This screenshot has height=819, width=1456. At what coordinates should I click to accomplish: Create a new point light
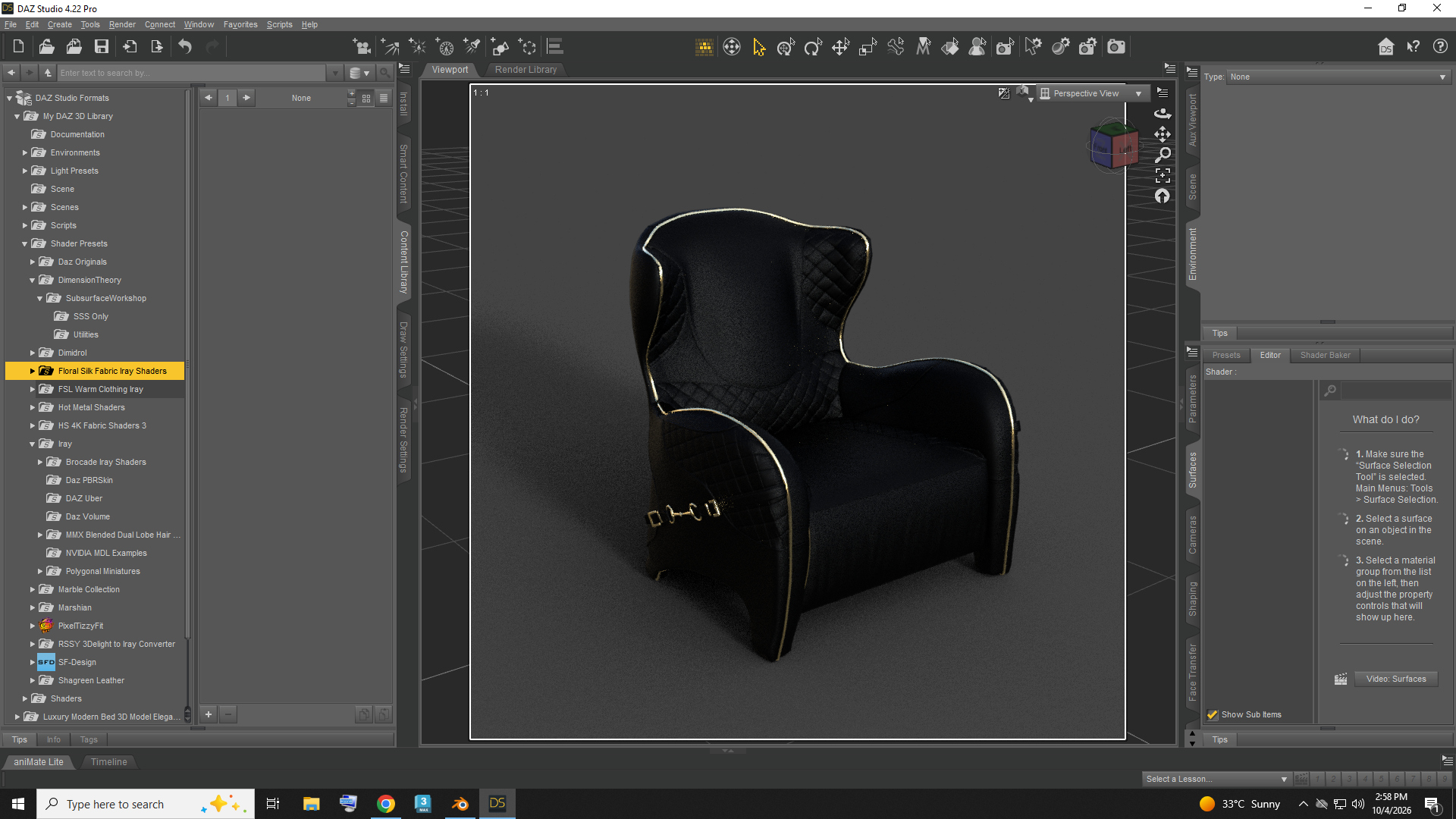tap(417, 47)
